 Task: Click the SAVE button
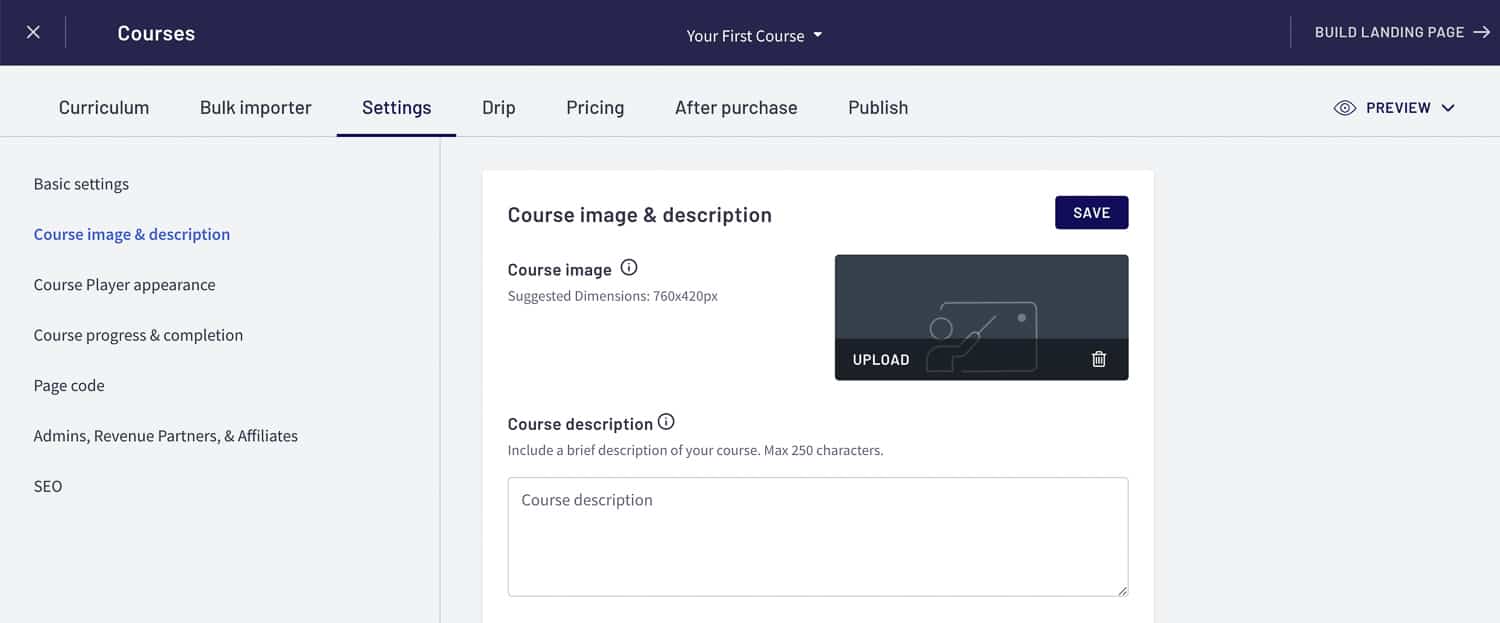pos(1091,212)
